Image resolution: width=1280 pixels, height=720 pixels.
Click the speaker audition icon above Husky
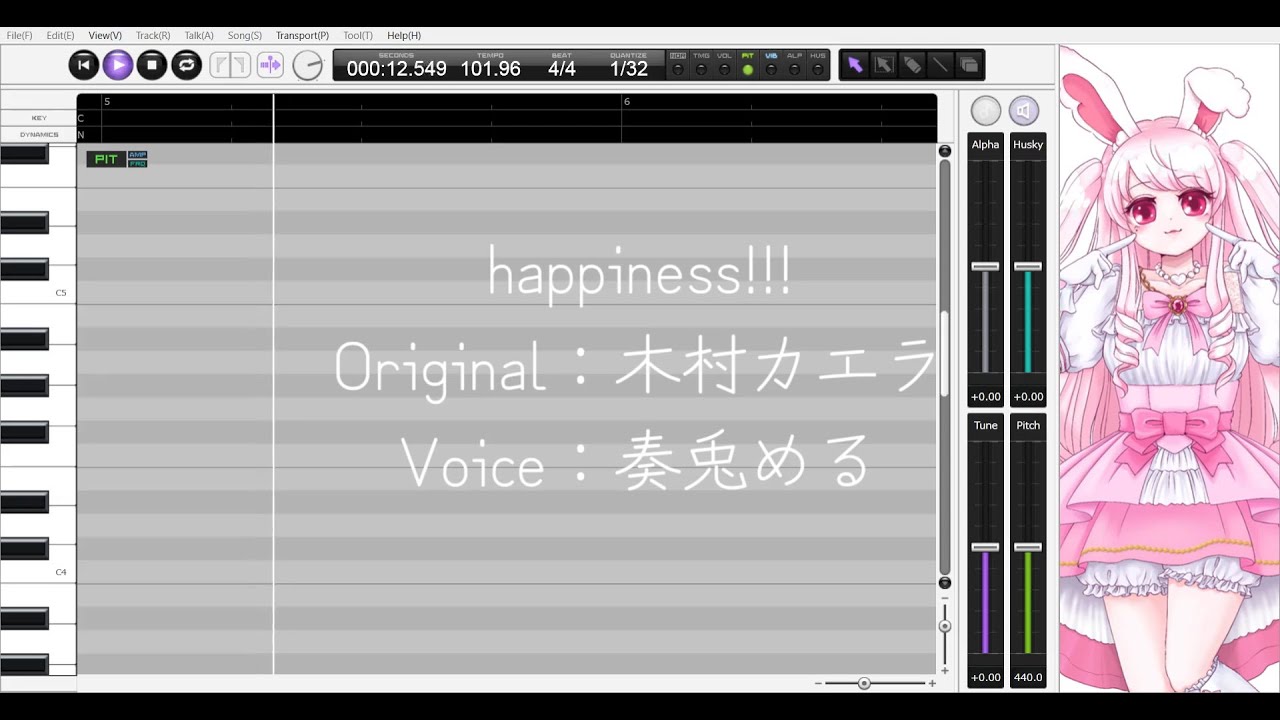[1024, 110]
